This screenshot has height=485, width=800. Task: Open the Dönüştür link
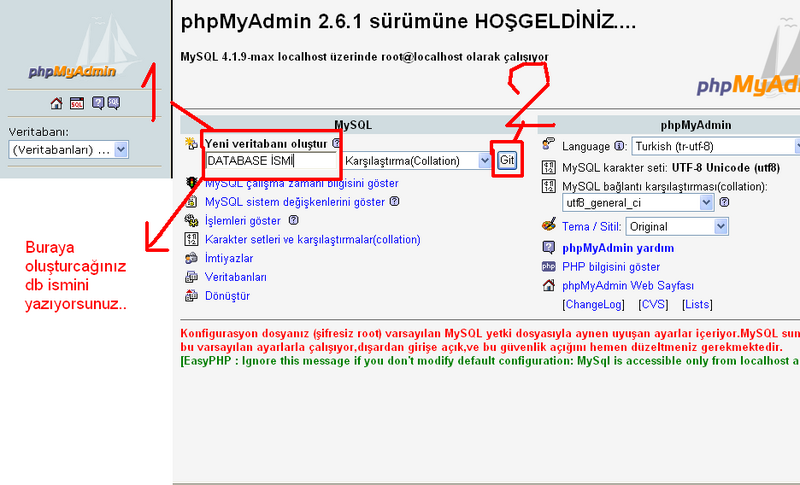click(228, 296)
